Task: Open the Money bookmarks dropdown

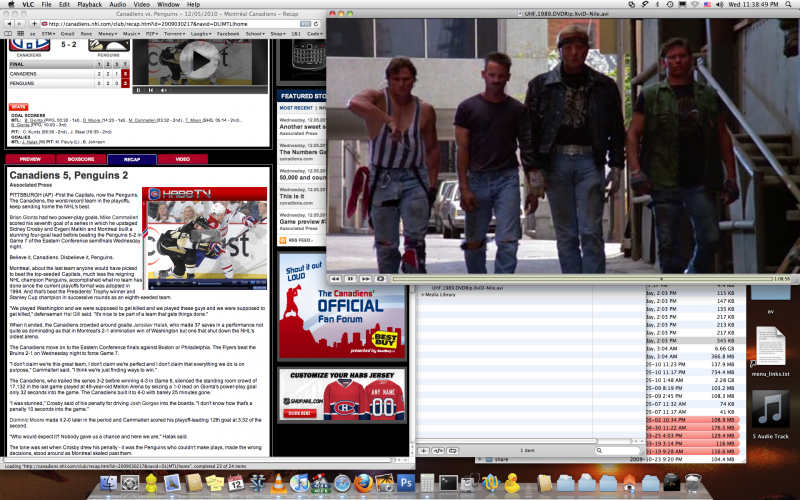Action: point(107,34)
